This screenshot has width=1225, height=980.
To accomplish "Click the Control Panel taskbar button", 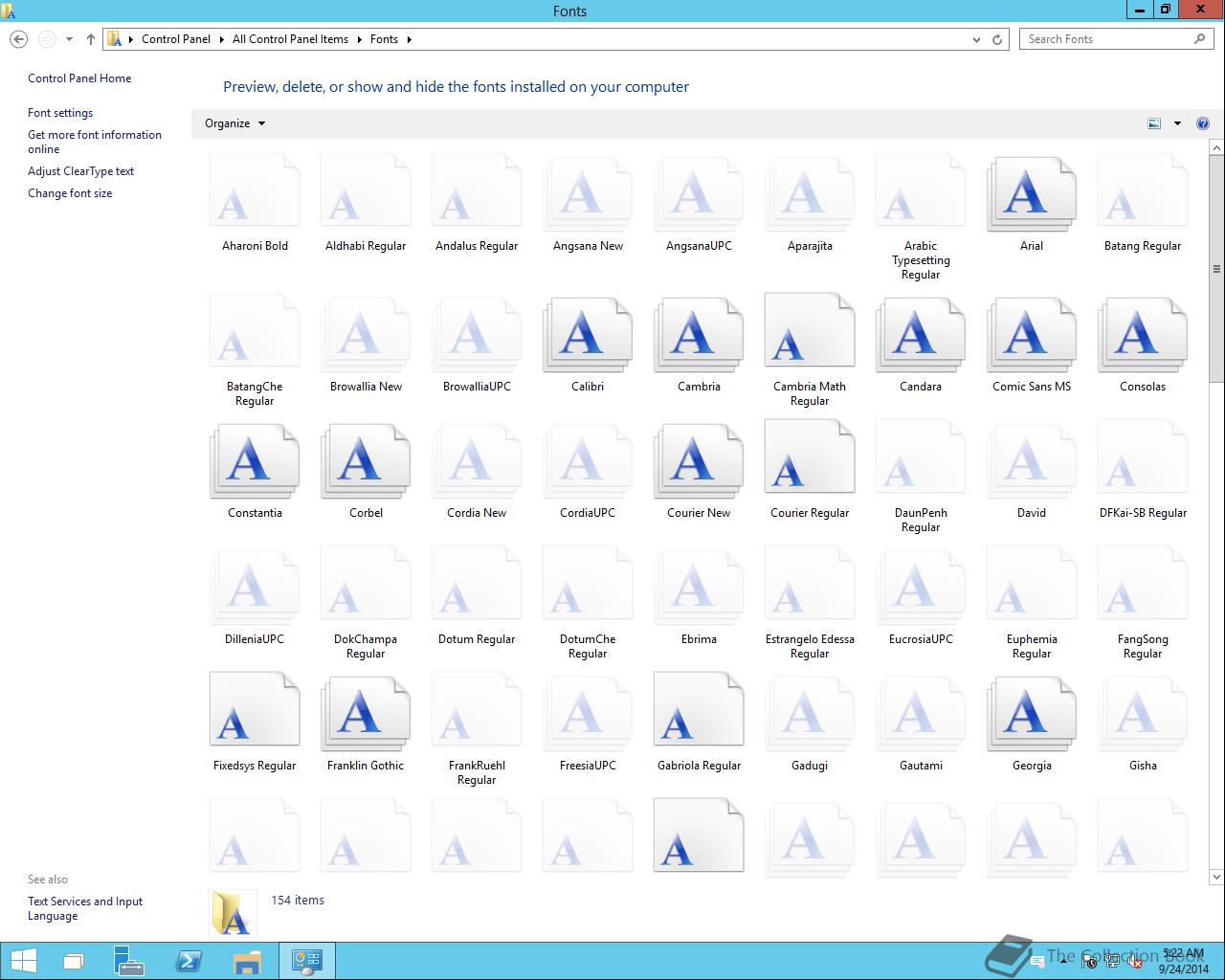I will tap(307, 961).
